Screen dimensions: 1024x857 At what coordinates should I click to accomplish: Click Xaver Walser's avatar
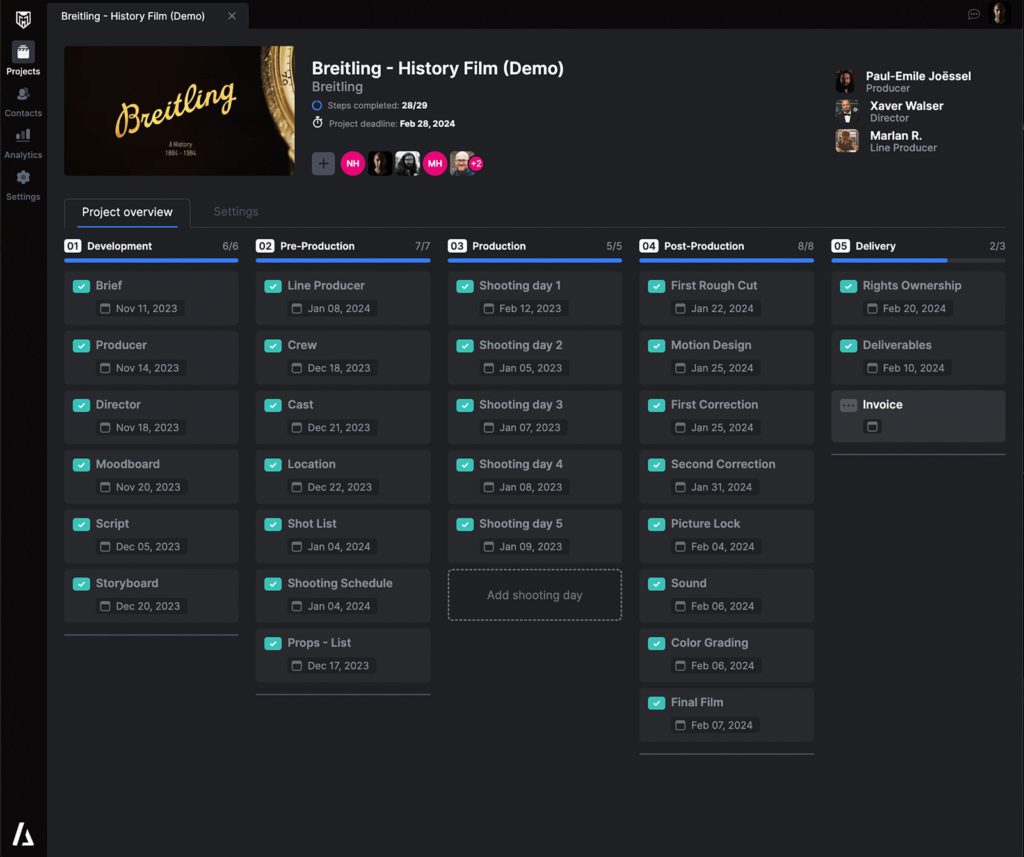click(846, 111)
